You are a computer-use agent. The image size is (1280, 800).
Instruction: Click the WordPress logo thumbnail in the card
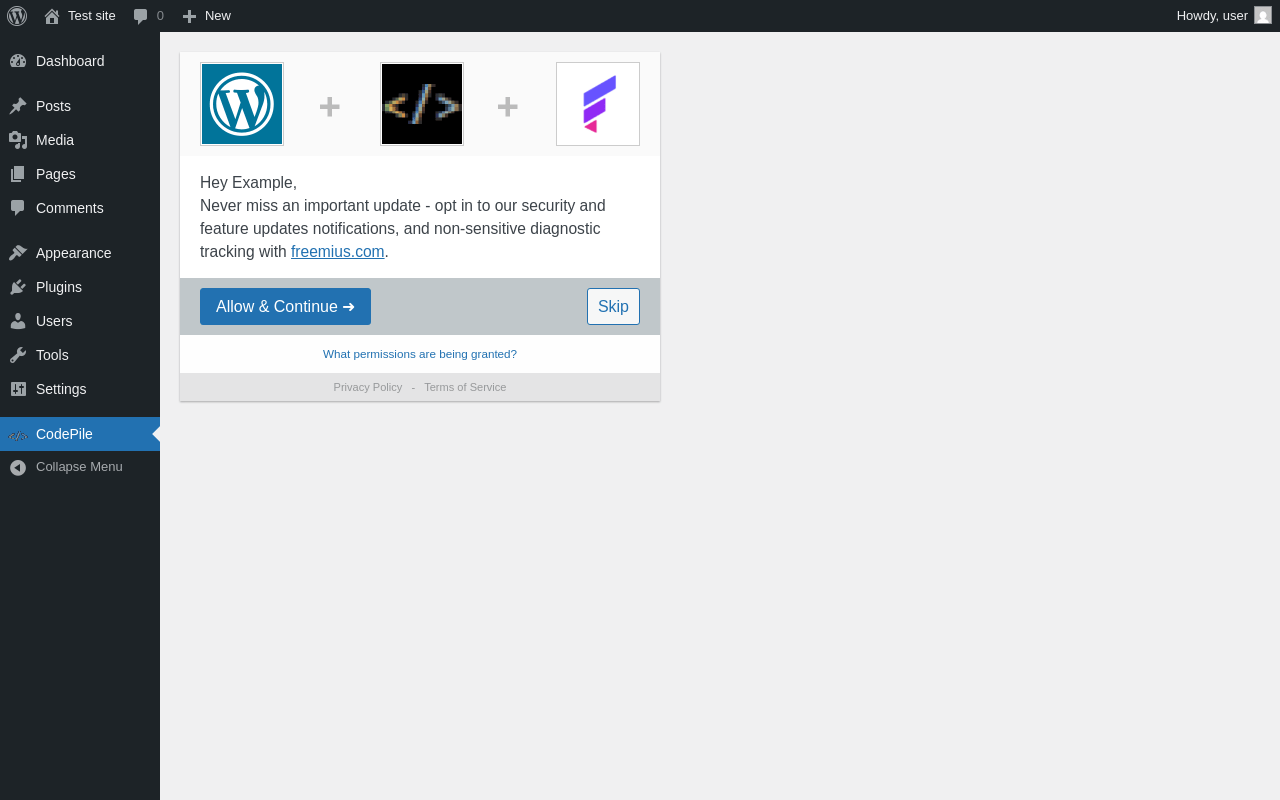(x=242, y=104)
